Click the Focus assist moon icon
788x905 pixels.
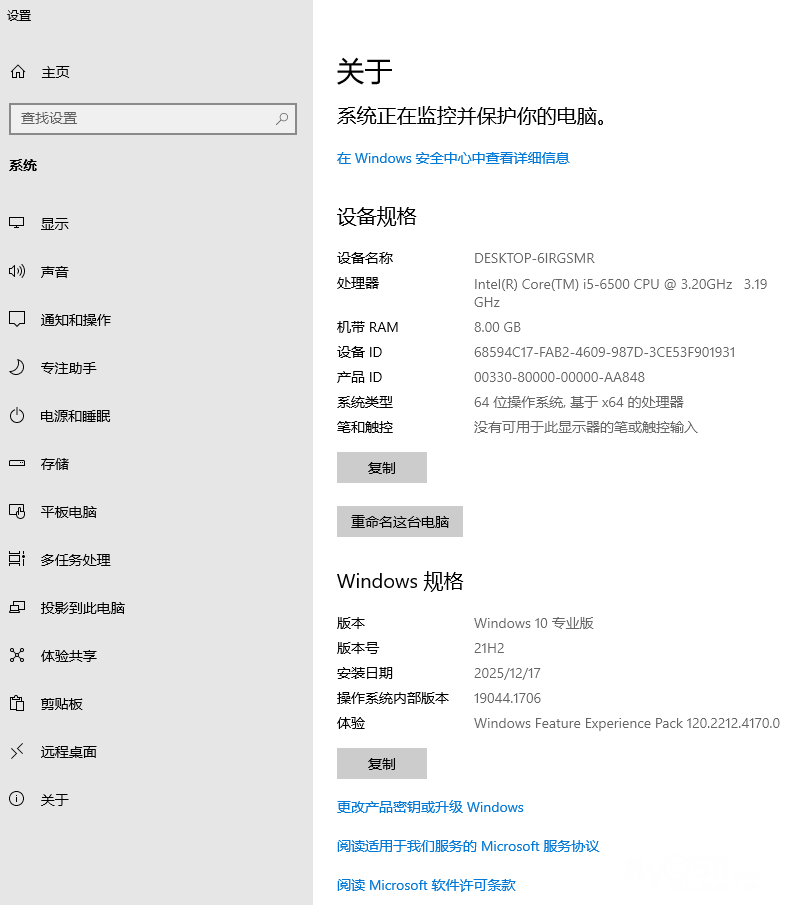[17, 368]
